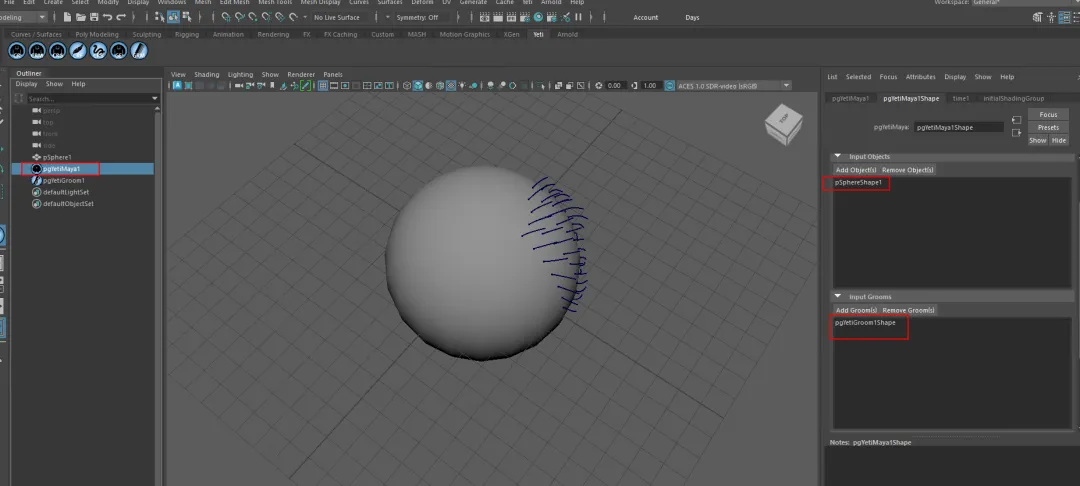Click the Add Groom(s) button
Viewport: 1080px width, 486px height.
856,310
